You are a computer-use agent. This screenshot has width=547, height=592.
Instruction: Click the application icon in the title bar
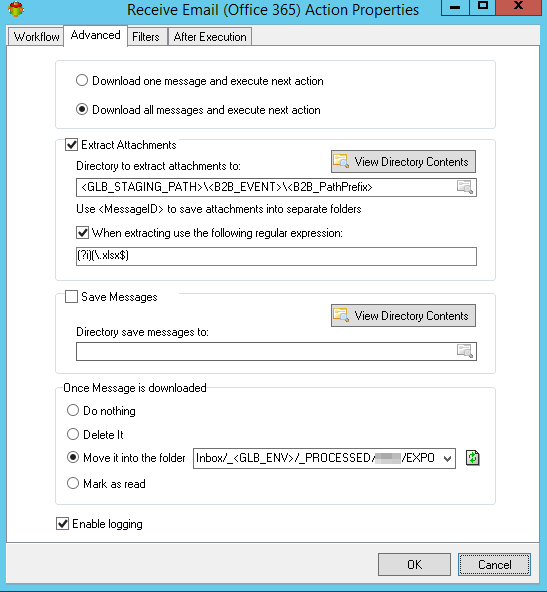[x=15, y=9]
